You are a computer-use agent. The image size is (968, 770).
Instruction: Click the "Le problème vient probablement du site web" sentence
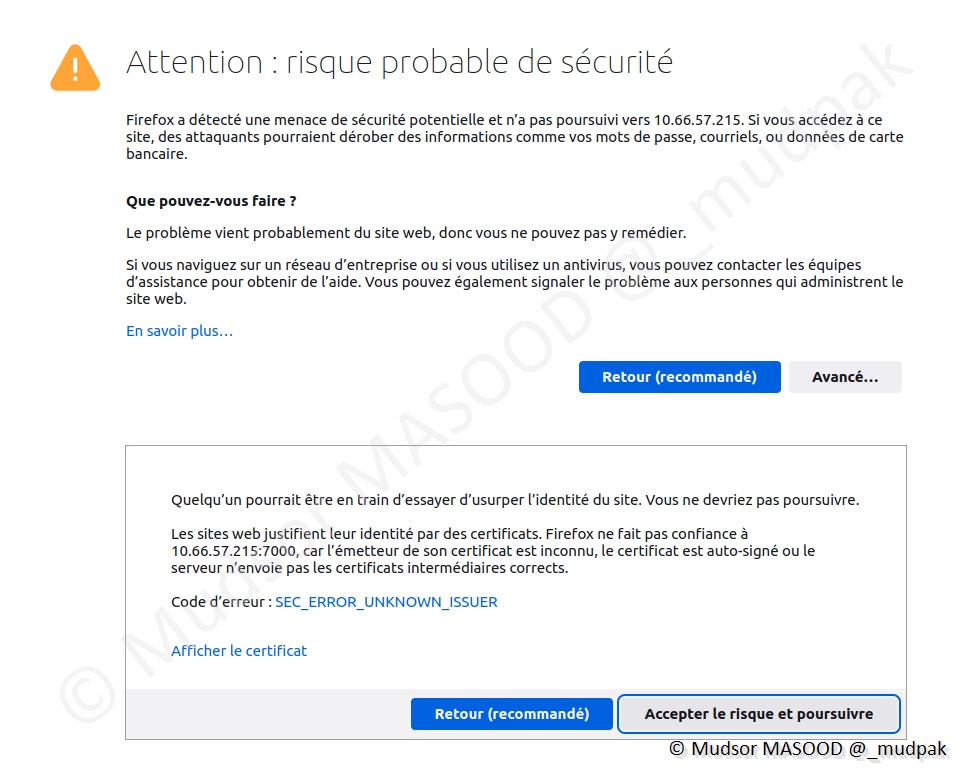coord(405,233)
